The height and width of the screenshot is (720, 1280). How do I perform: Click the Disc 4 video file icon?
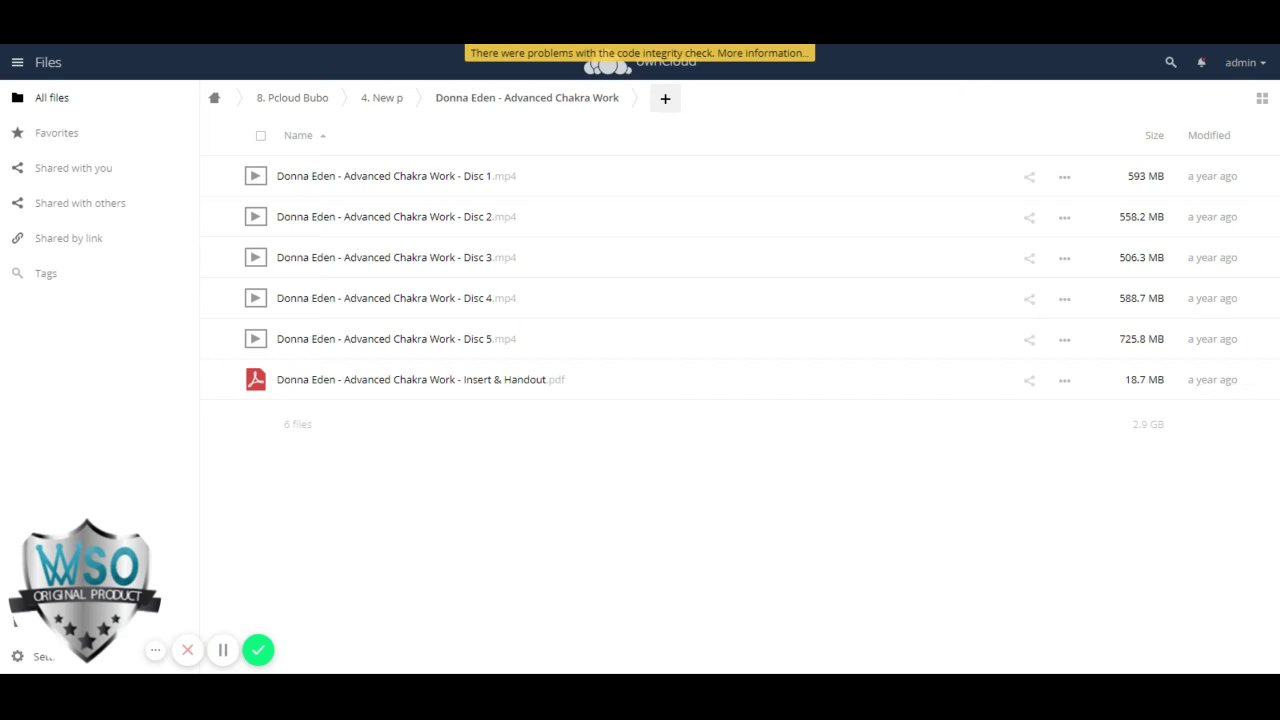click(x=256, y=298)
